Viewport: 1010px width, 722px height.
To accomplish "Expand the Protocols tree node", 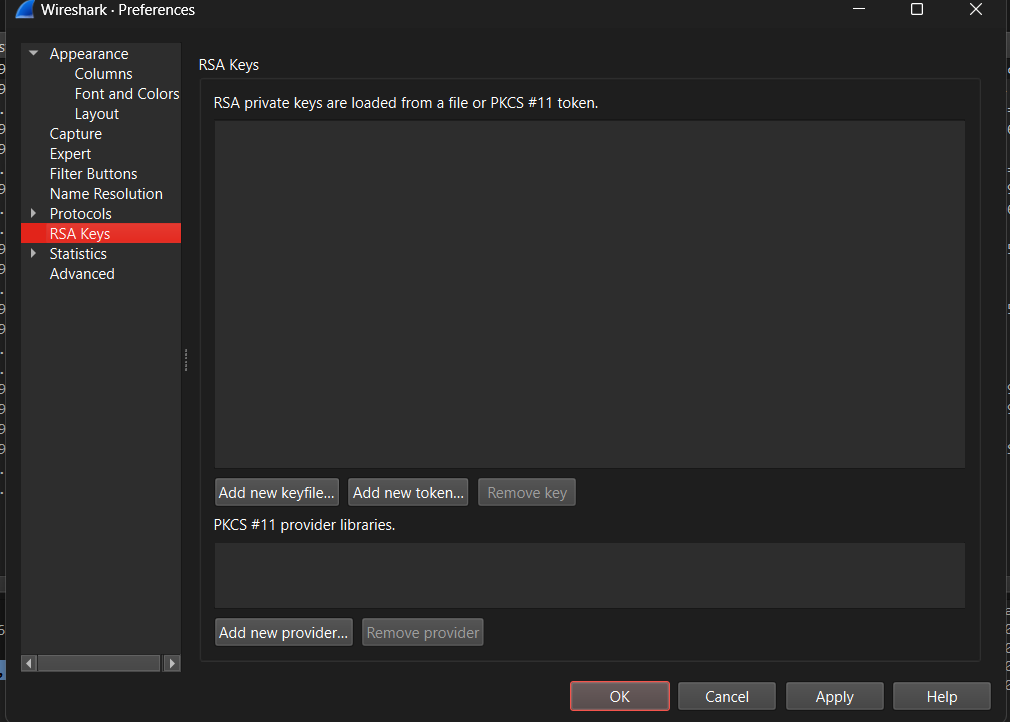I will (33, 213).
